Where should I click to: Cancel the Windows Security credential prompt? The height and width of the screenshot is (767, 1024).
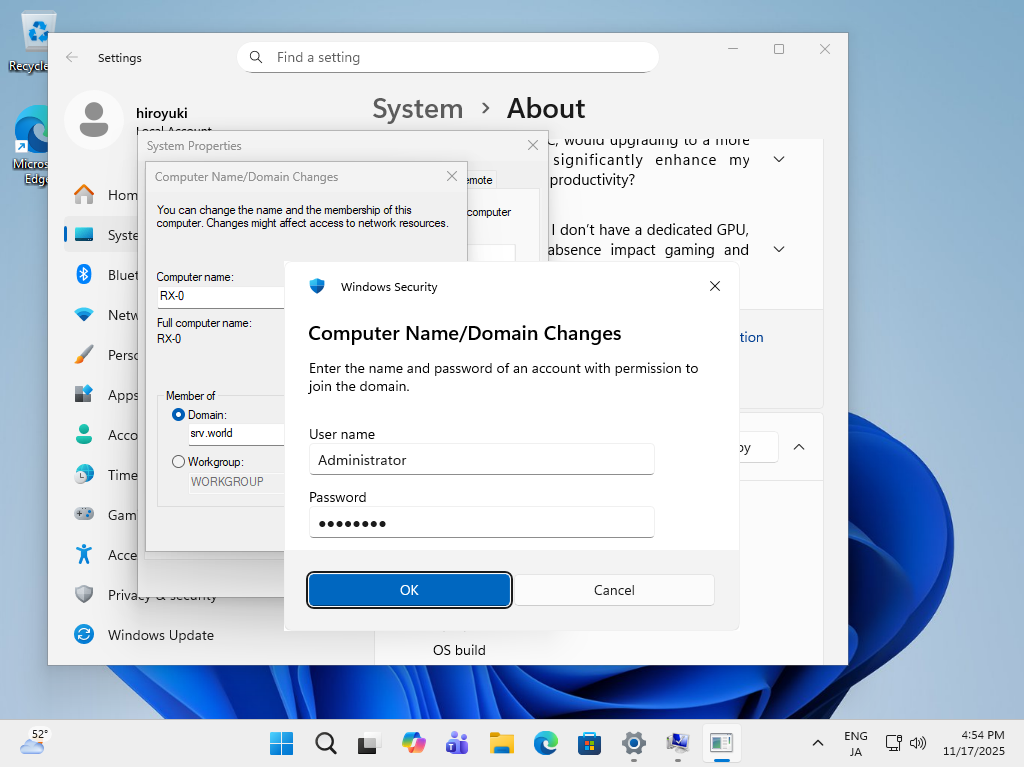click(614, 590)
